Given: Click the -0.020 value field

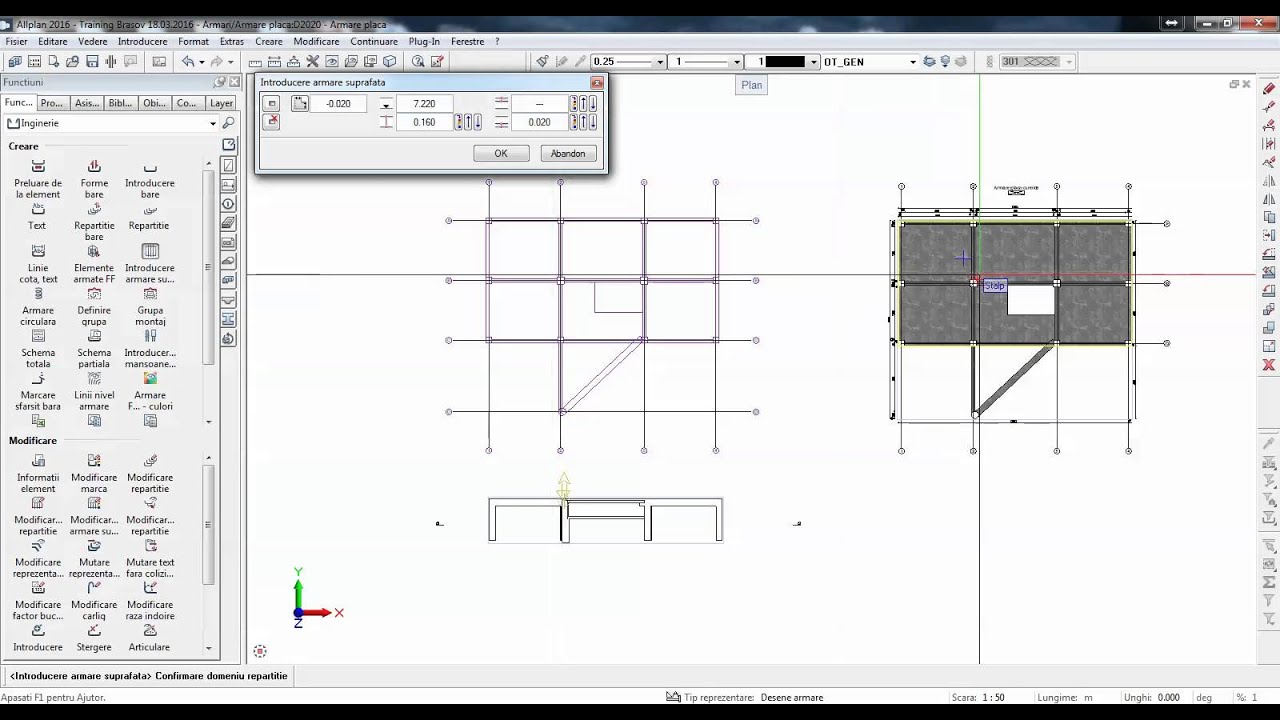Looking at the screenshot, I should click(x=338, y=104).
